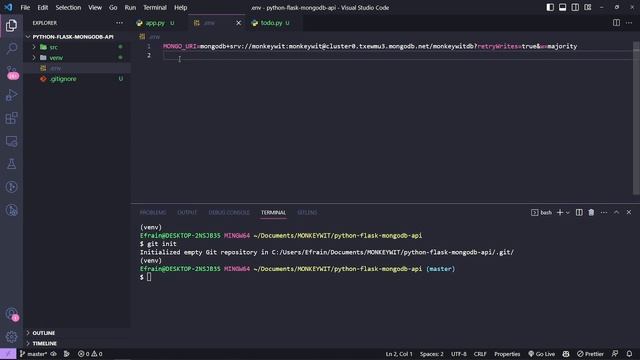Image resolution: width=640 pixels, height=360 pixels.
Task: Open the Explorer view in activity bar
Action: (11, 26)
